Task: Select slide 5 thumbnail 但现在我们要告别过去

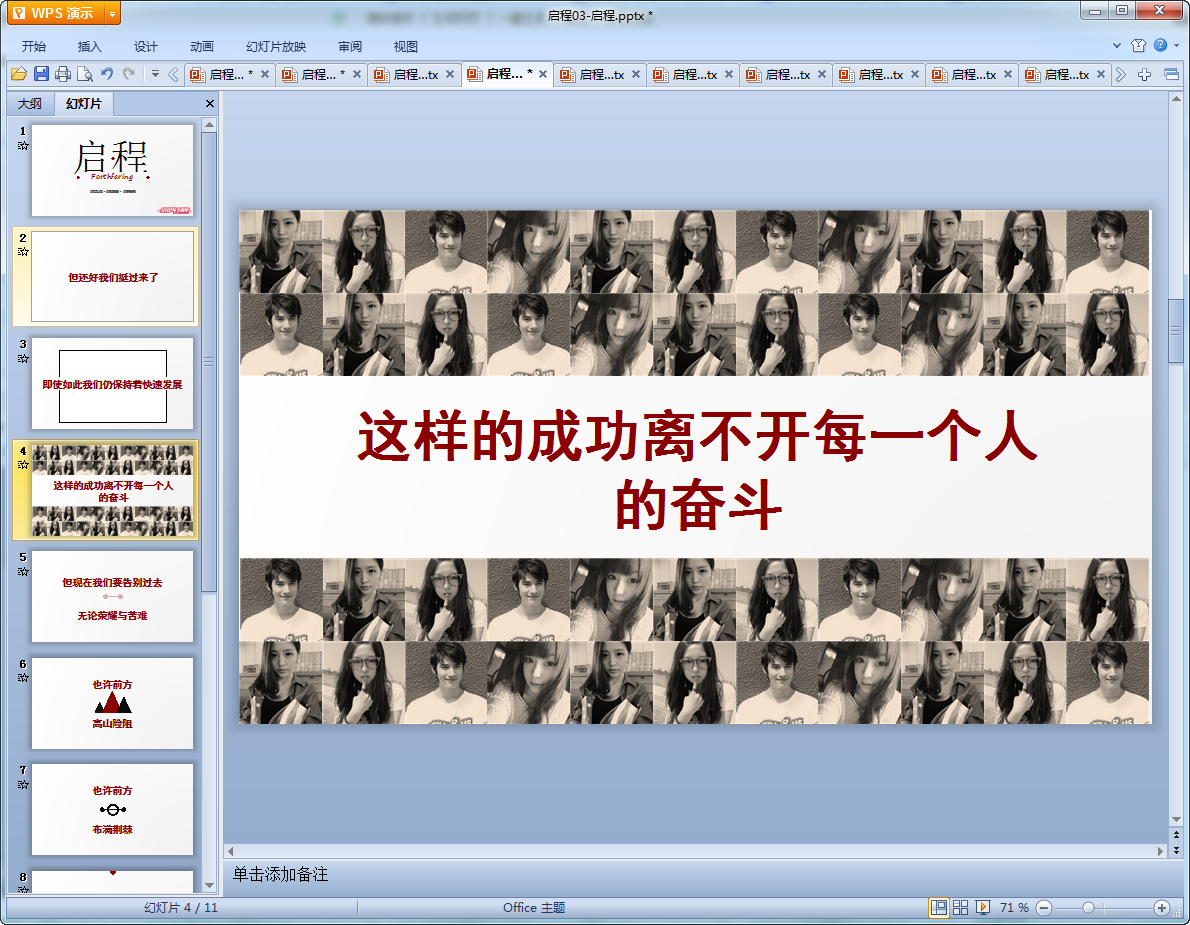Action: click(112, 596)
